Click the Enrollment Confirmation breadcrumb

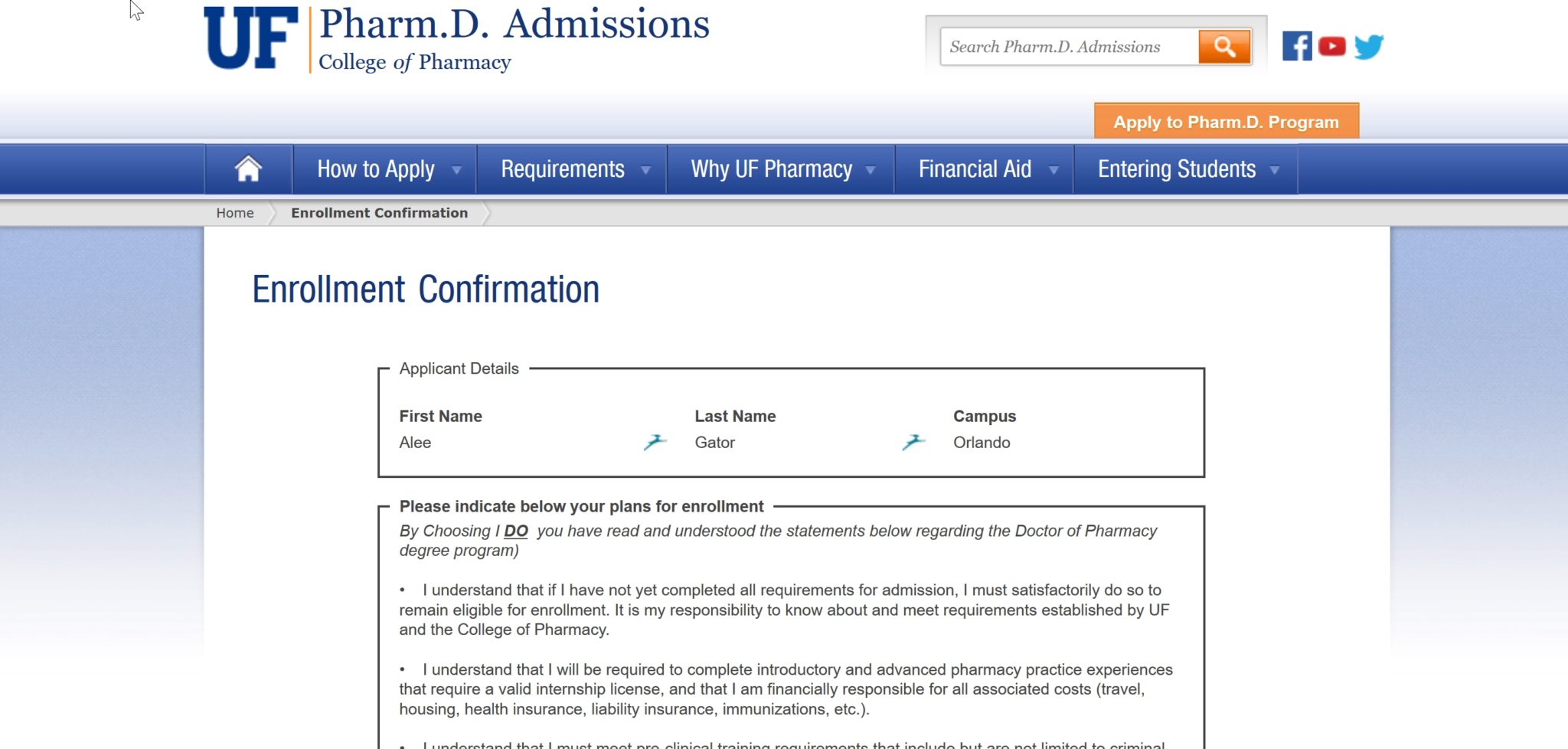click(x=379, y=213)
